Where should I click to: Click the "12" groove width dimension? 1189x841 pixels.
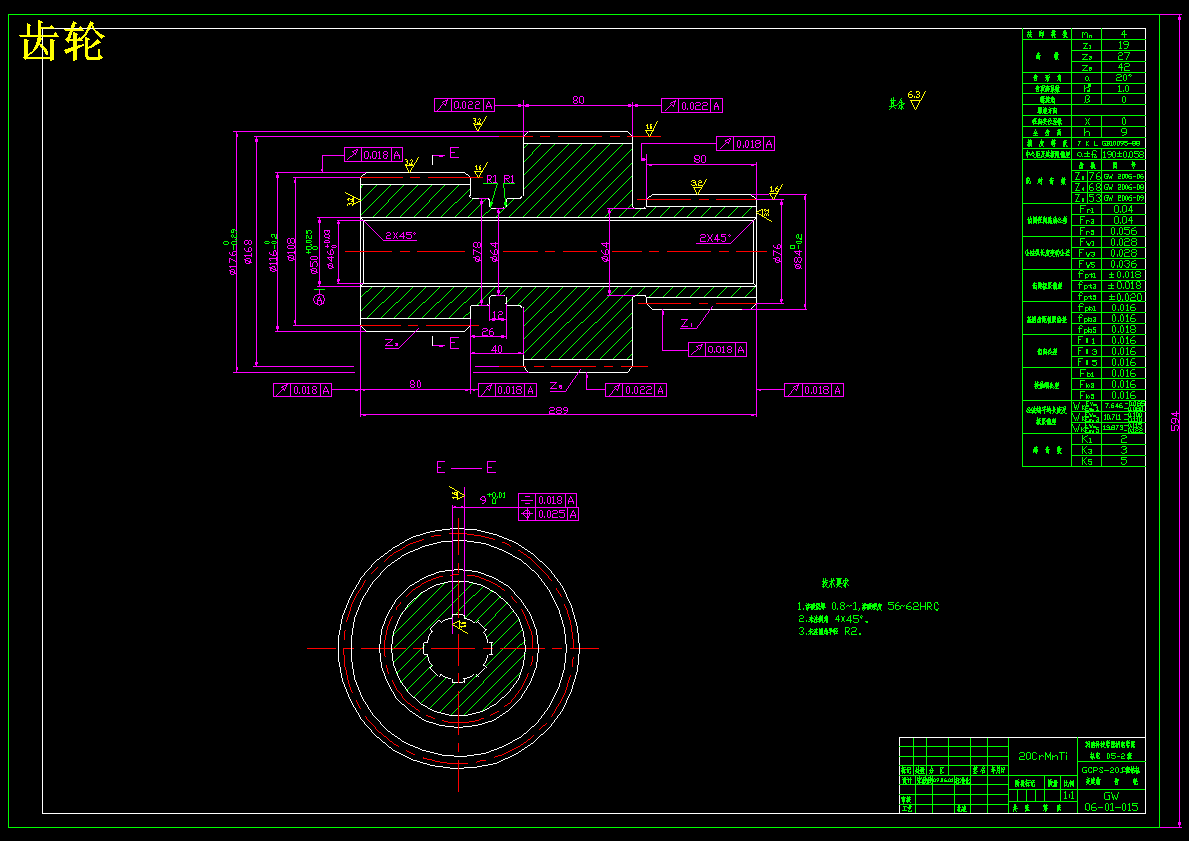[497, 315]
